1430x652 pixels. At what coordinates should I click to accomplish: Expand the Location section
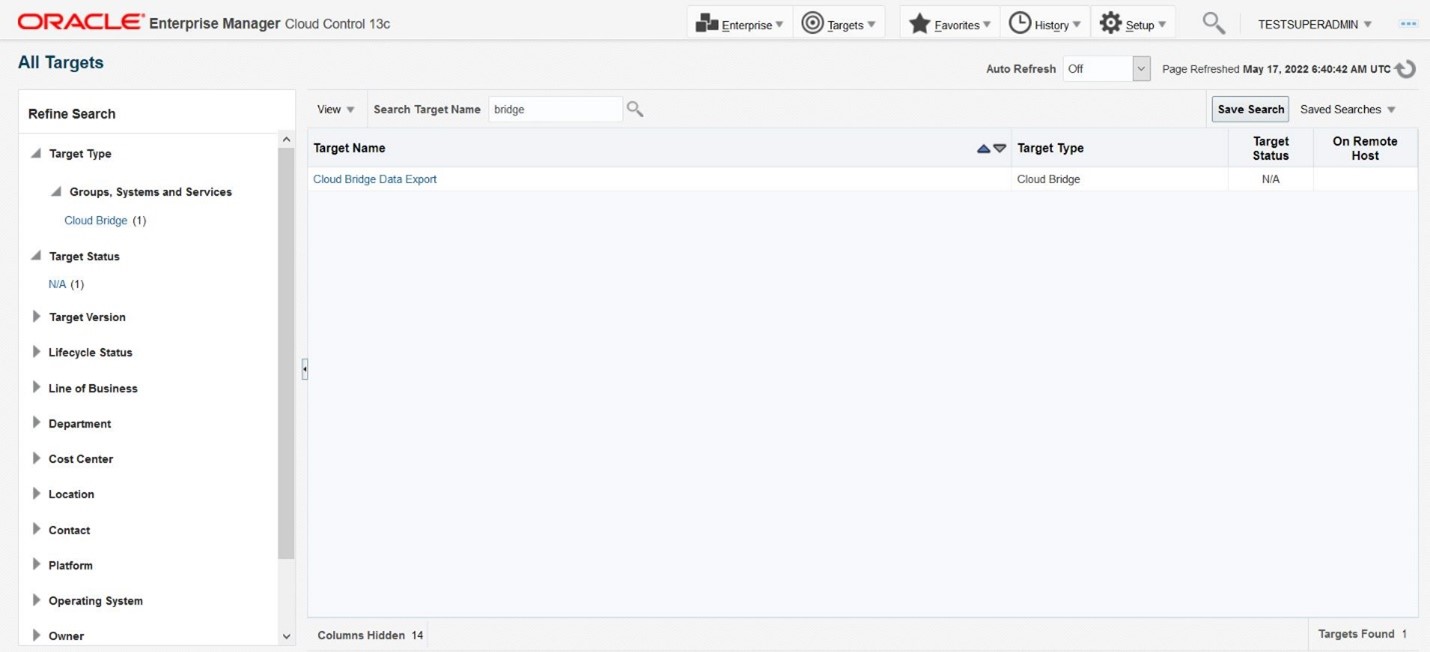37,493
